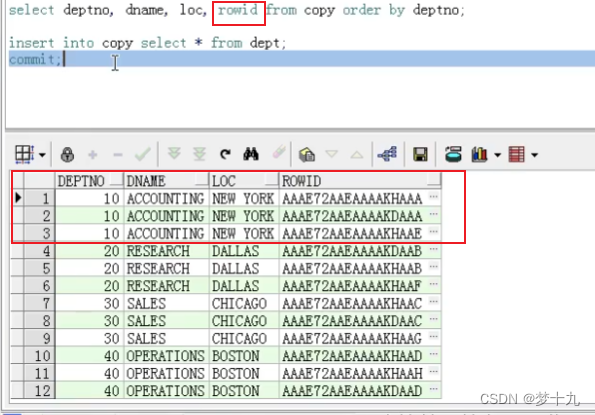
Task: Click the red table report icon
Action: click(516, 154)
